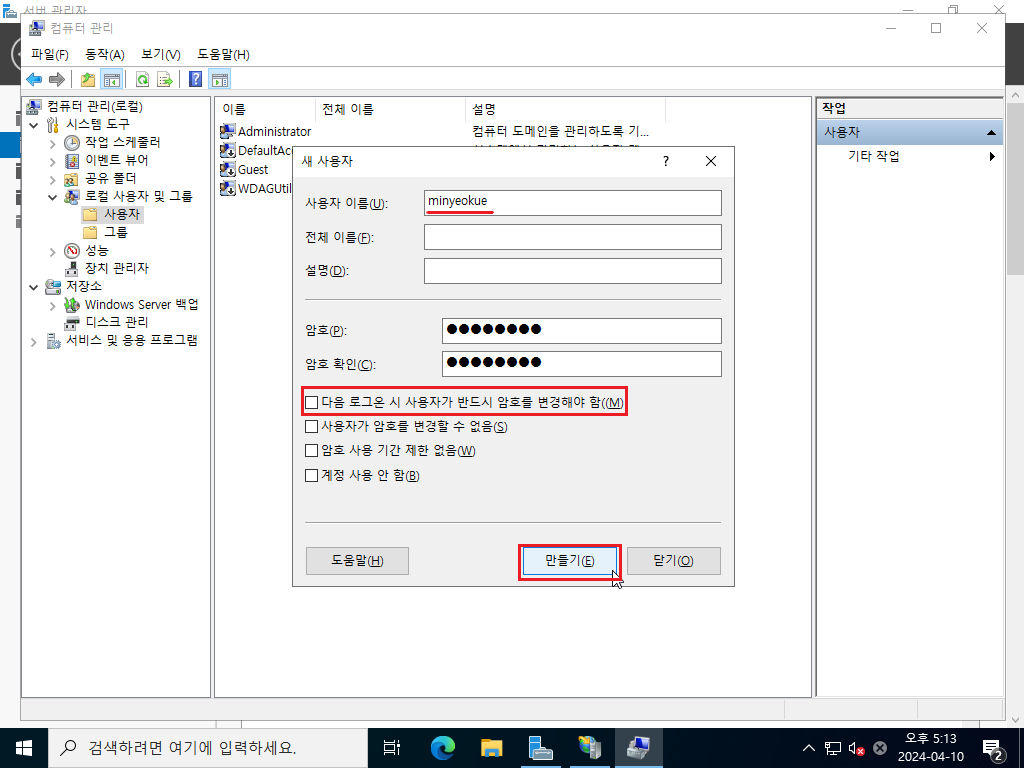Click the taskbar search box
Viewport: 1024px width, 768px height.
208,748
